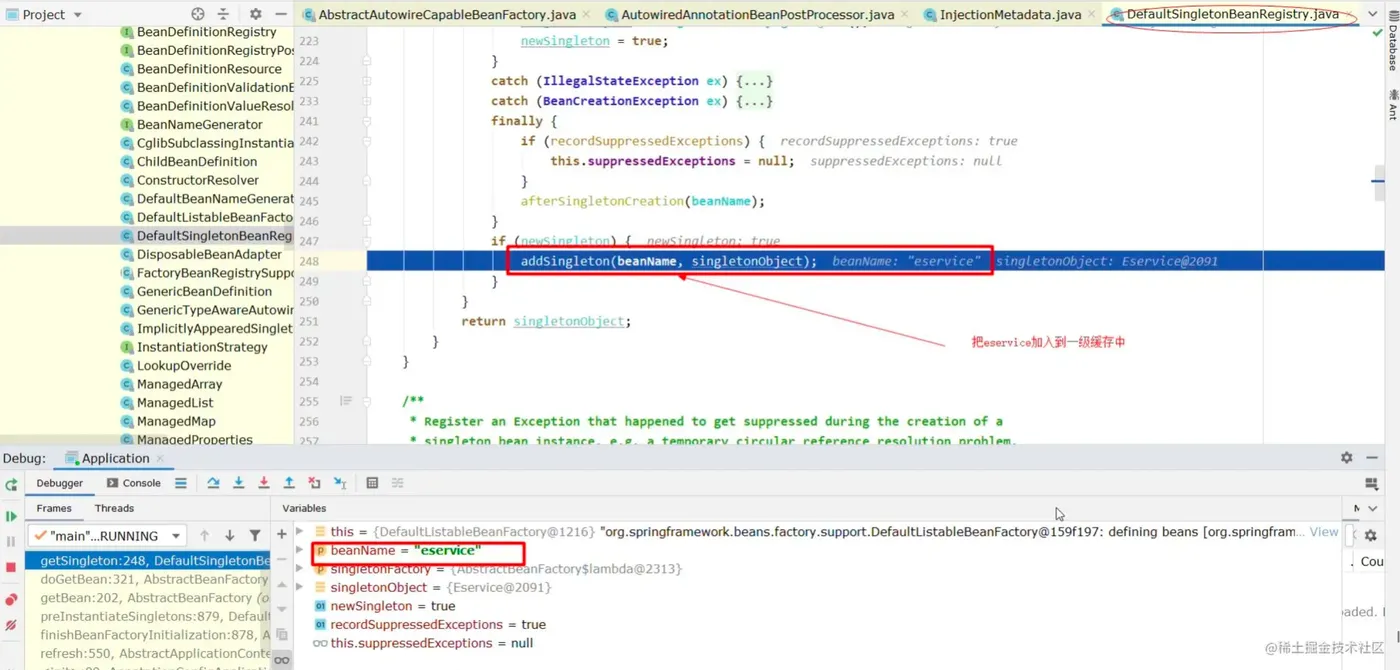Expand the 'this' DefaultListableBeanFactory variable
Image resolution: width=1400 pixels, height=670 pixels.
point(300,532)
